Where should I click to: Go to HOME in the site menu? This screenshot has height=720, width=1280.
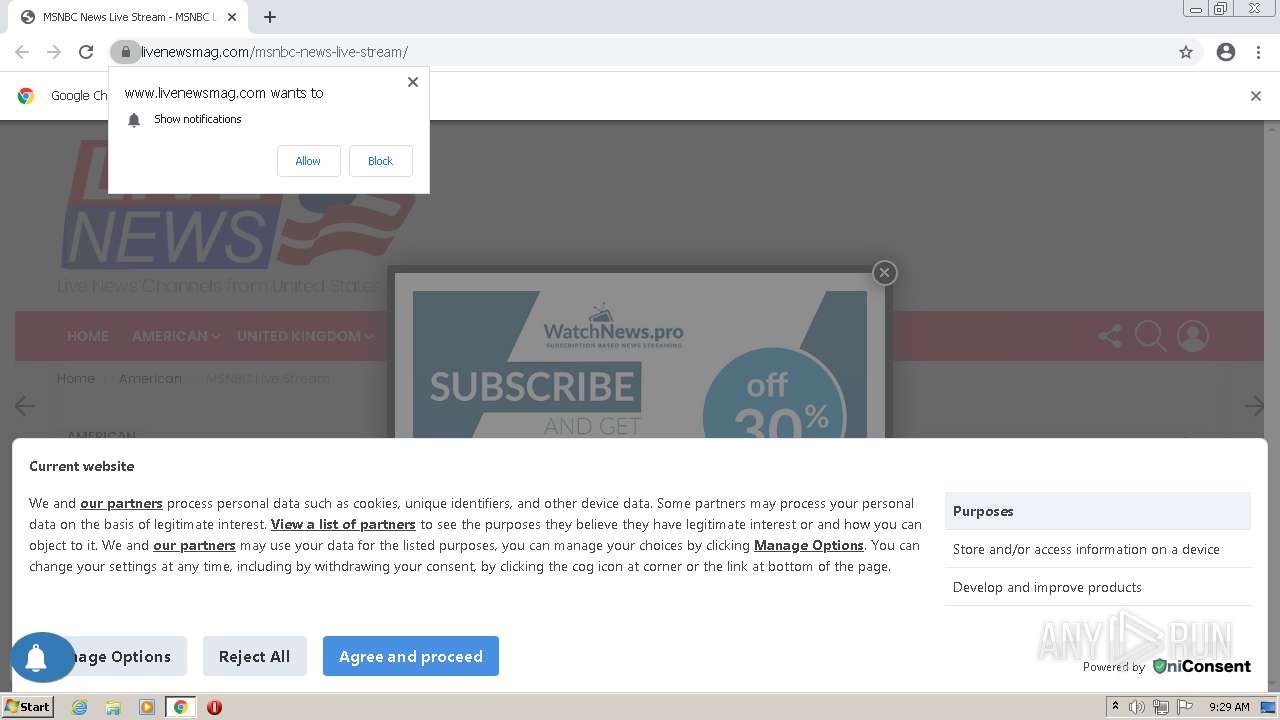point(88,336)
